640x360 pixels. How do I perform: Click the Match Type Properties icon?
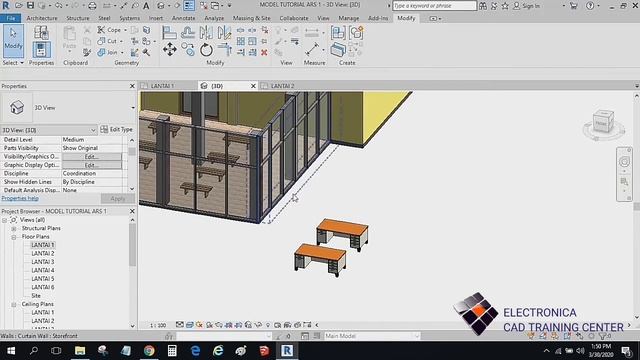coord(87,52)
